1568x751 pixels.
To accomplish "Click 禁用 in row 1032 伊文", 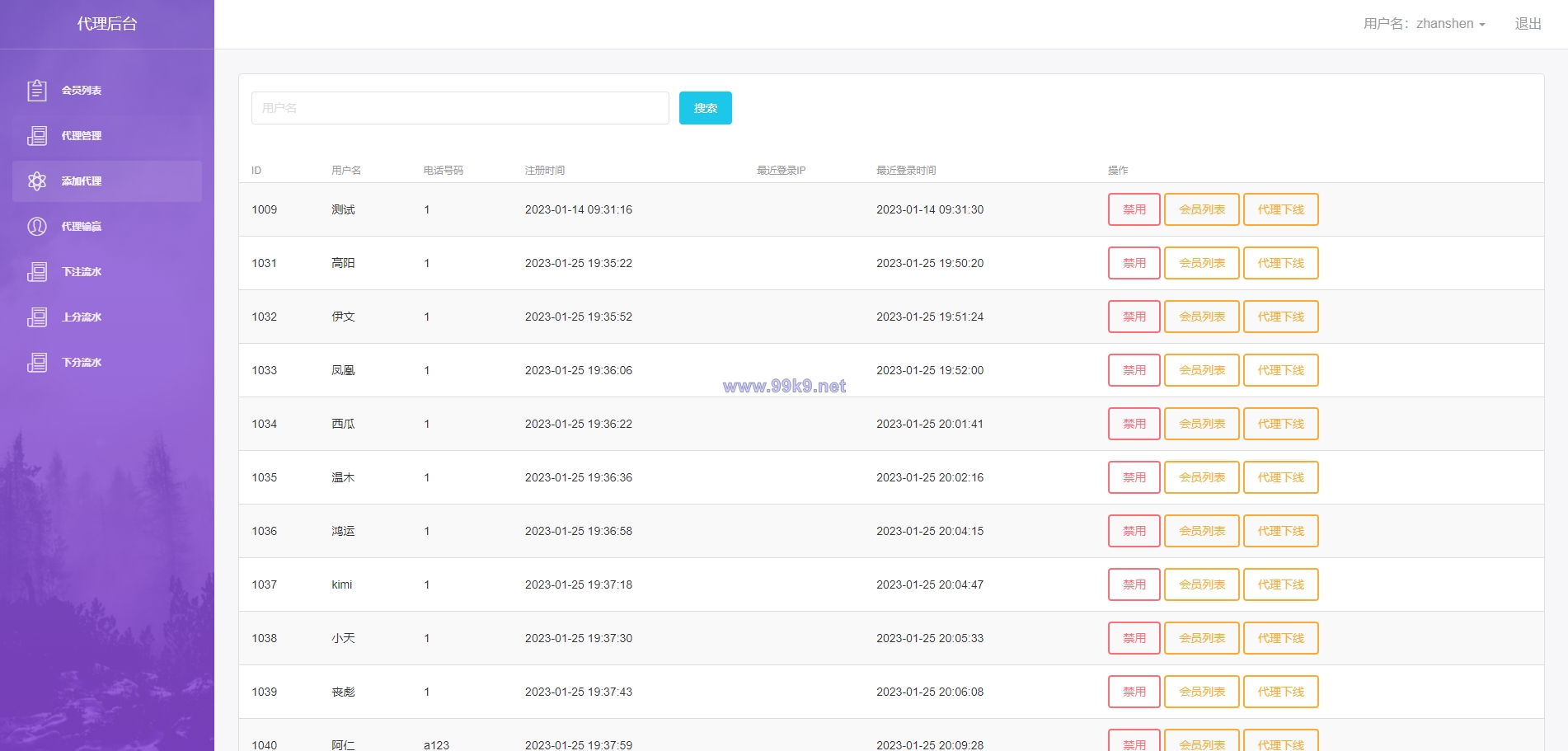I will point(1134,317).
